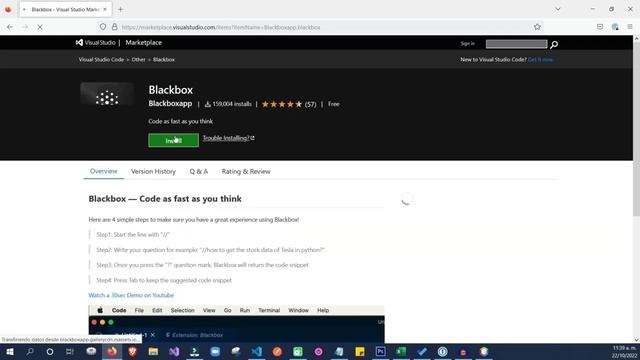Open Sticky Notes from the taskbar
Image resolution: width=640 pixels, height=360 pixels.
point(360,351)
